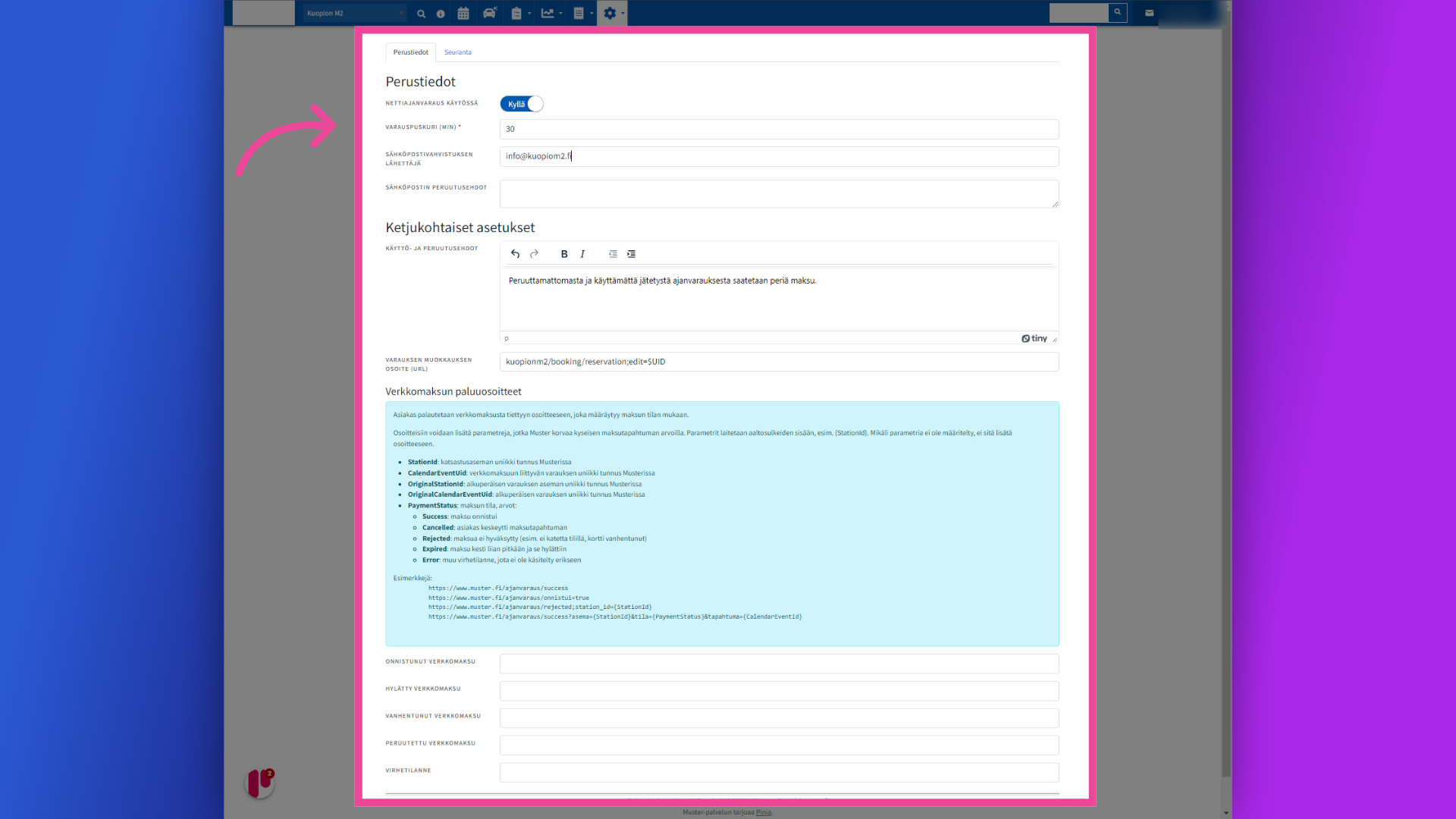
Task: Click the undo icon in editor toolbar
Action: [x=516, y=254]
